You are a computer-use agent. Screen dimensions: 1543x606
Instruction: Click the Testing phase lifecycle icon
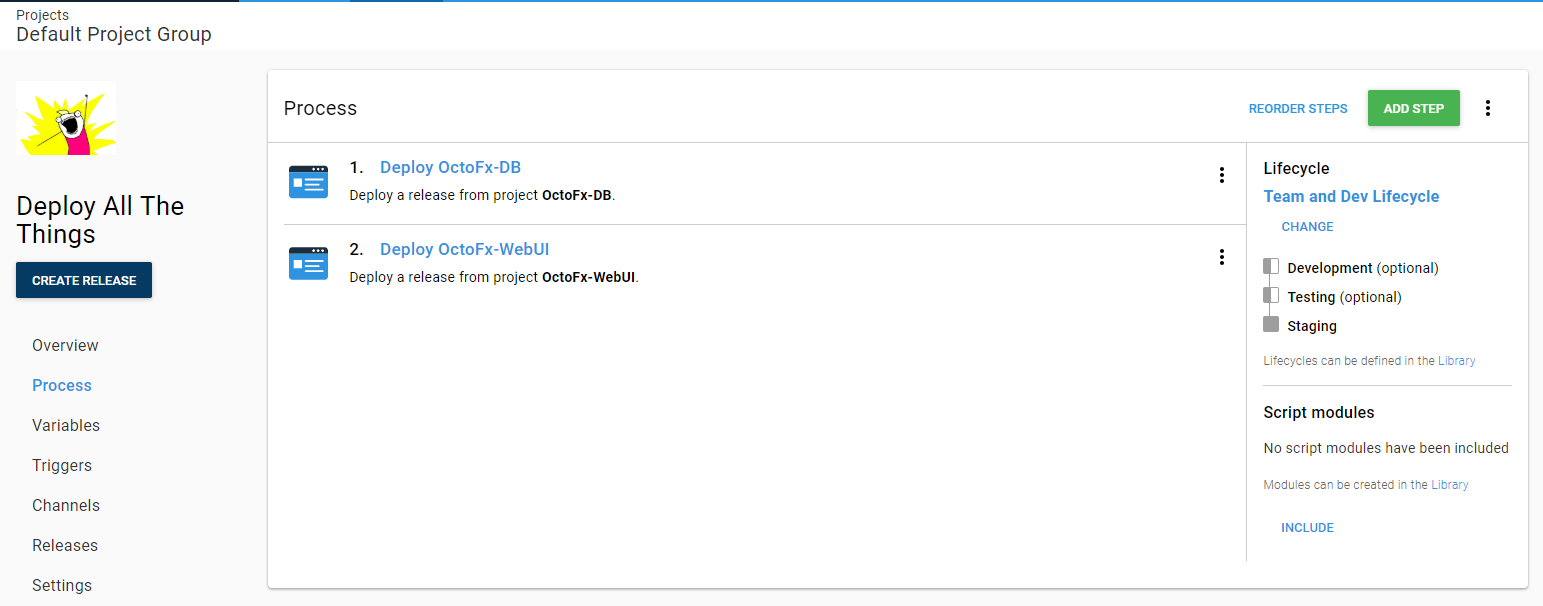[x=1271, y=296]
